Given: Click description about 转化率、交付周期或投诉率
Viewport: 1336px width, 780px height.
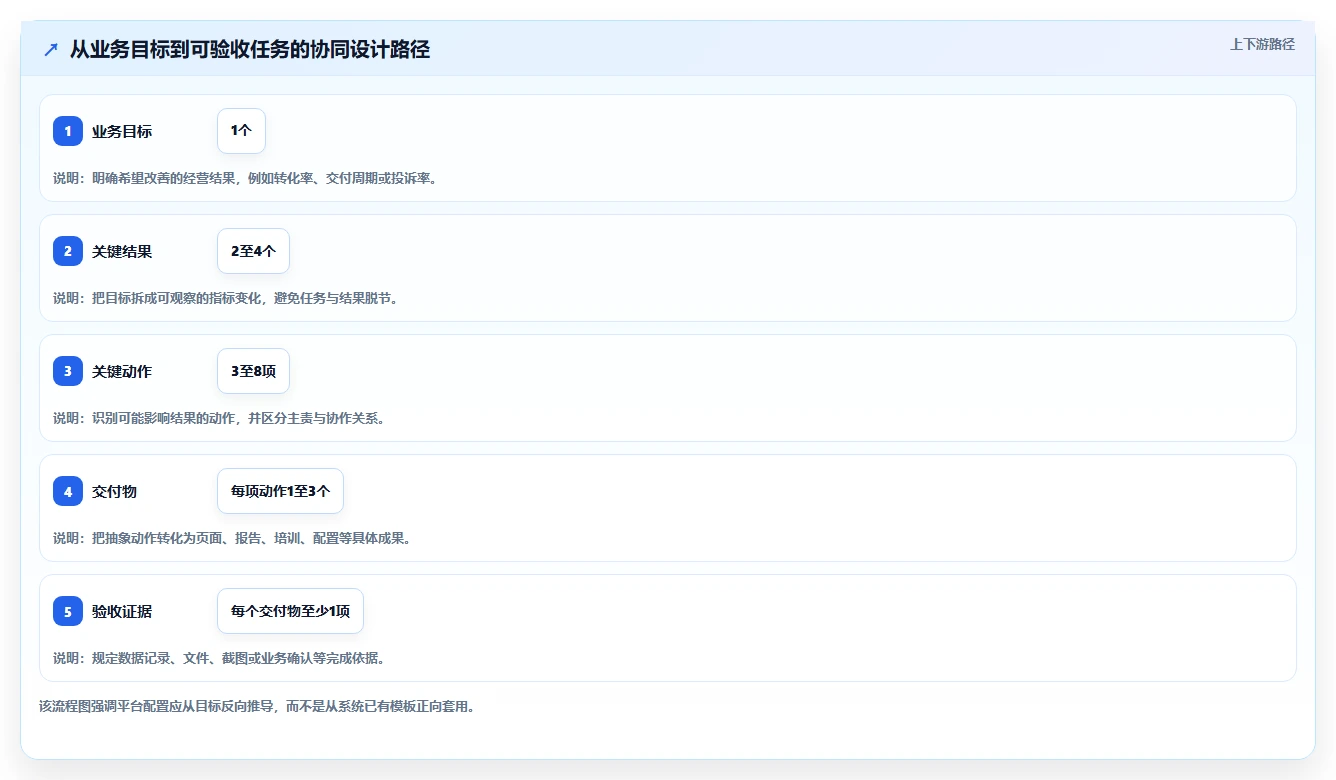Looking at the screenshot, I should tap(245, 178).
